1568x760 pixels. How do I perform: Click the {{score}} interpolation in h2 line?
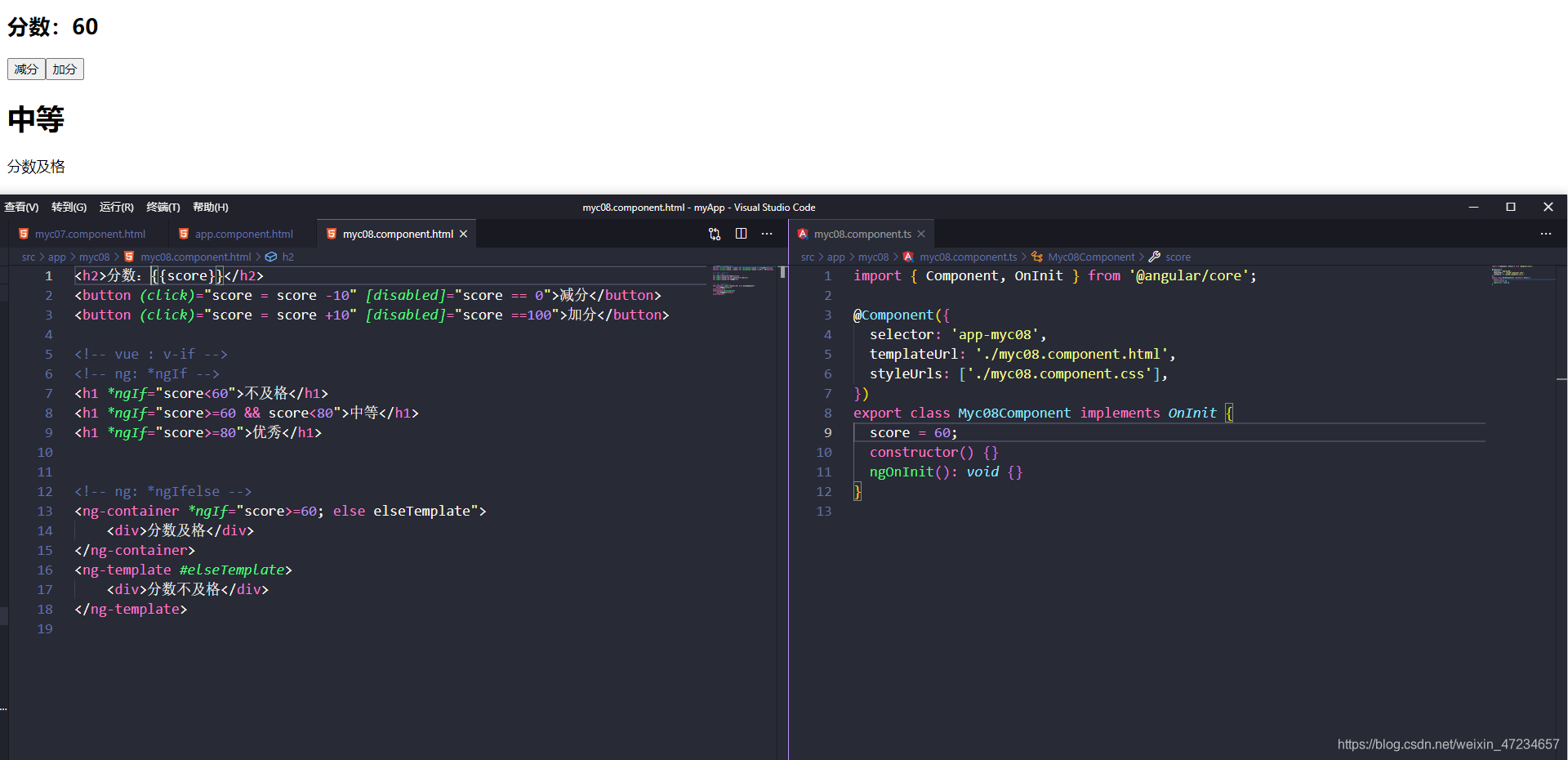click(x=187, y=276)
